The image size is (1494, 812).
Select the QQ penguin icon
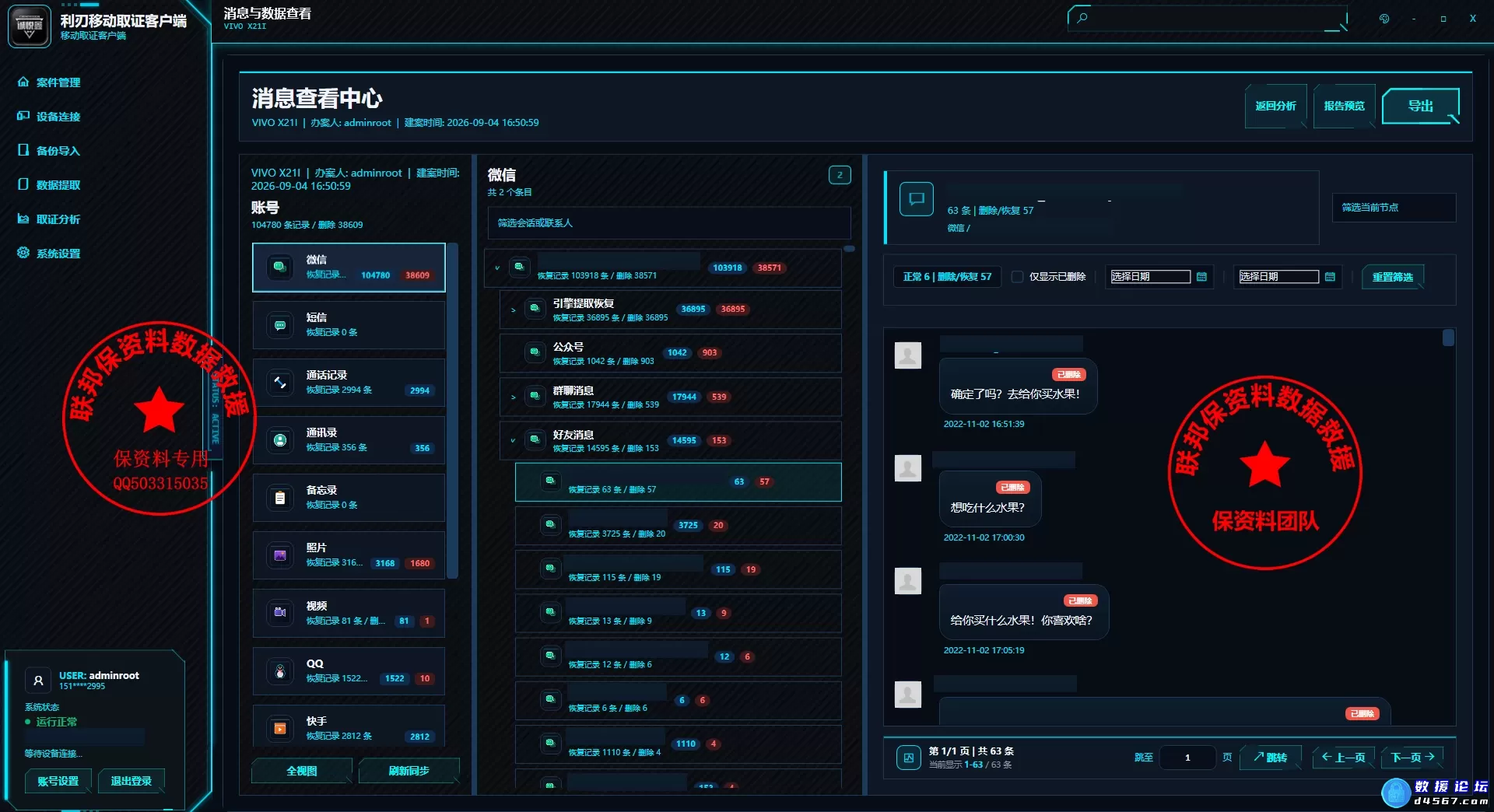279,670
